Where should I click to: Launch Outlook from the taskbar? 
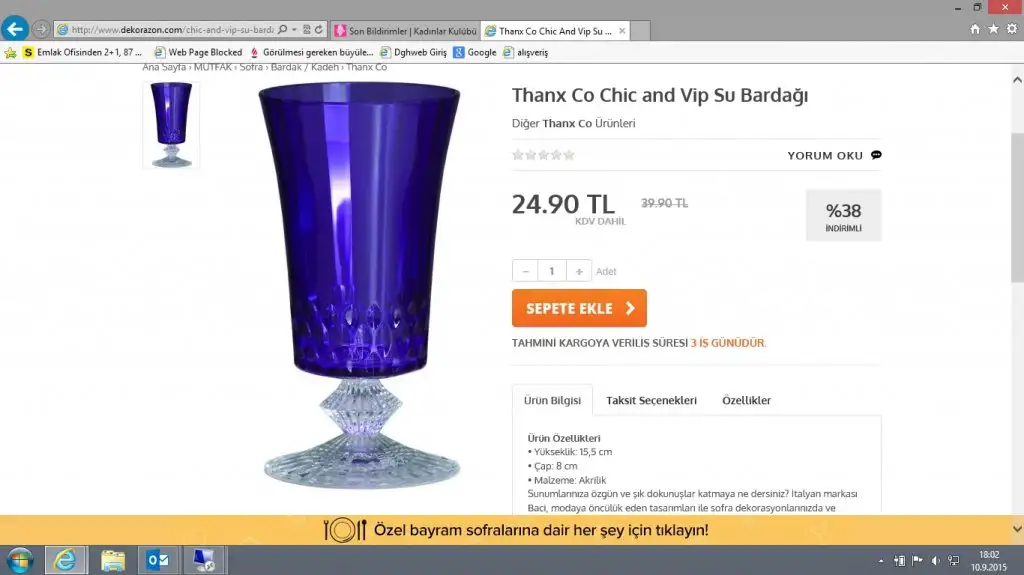(158, 560)
